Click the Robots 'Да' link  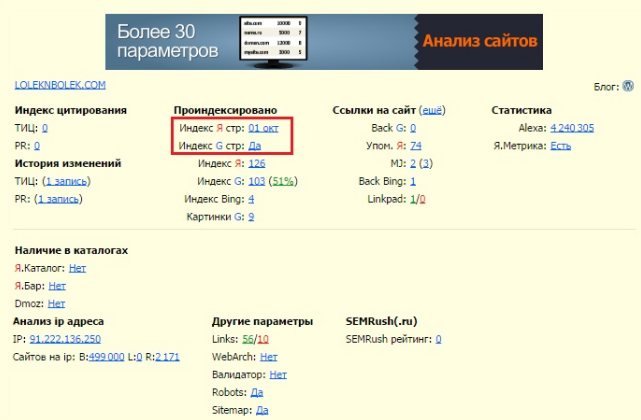[257, 393]
